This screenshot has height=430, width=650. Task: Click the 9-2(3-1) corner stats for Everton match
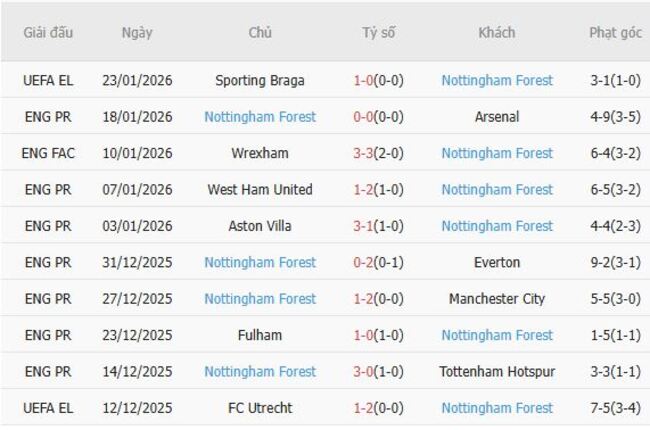[x=615, y=262]
